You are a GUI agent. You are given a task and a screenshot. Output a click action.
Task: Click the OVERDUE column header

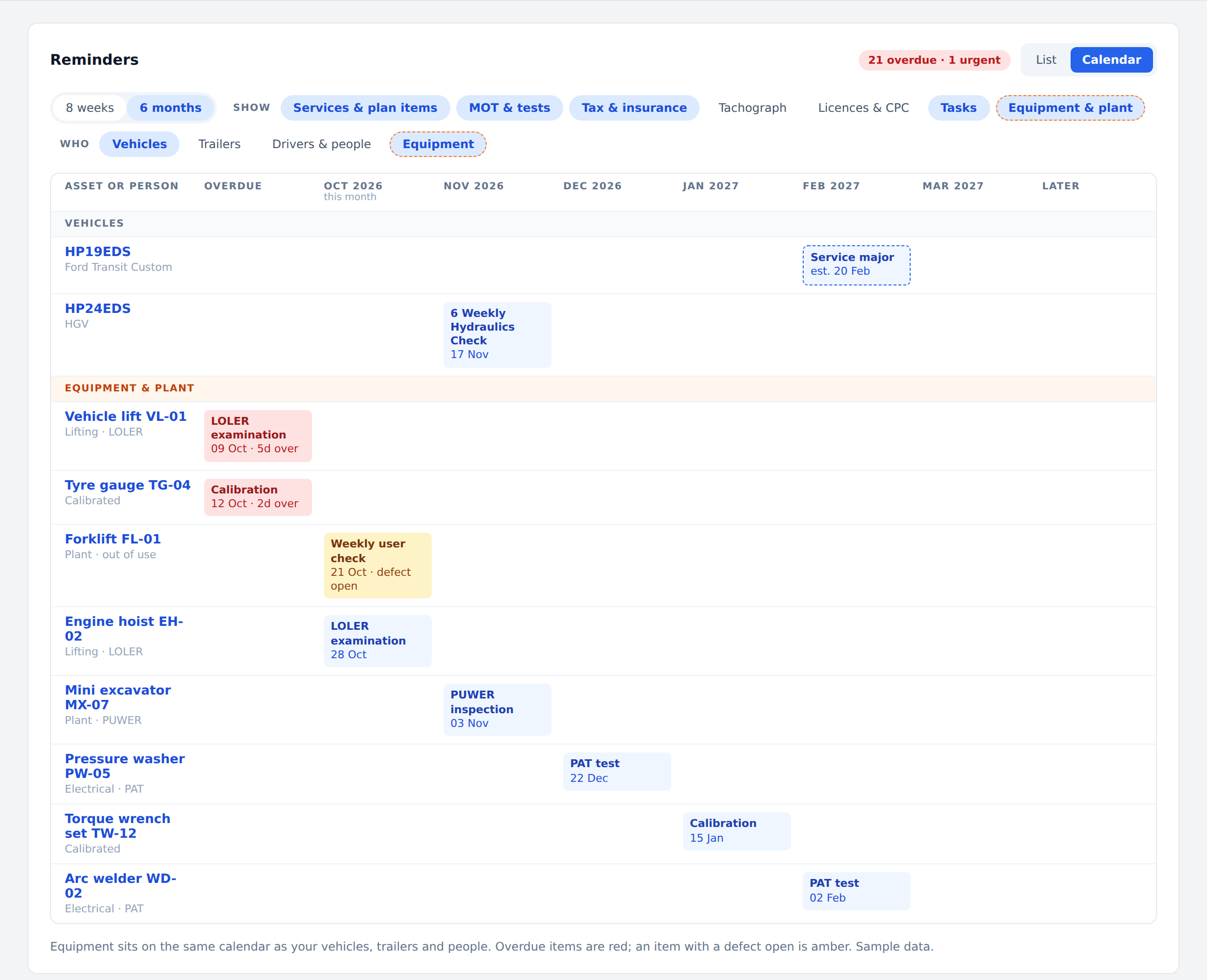[x=233, y=186]
